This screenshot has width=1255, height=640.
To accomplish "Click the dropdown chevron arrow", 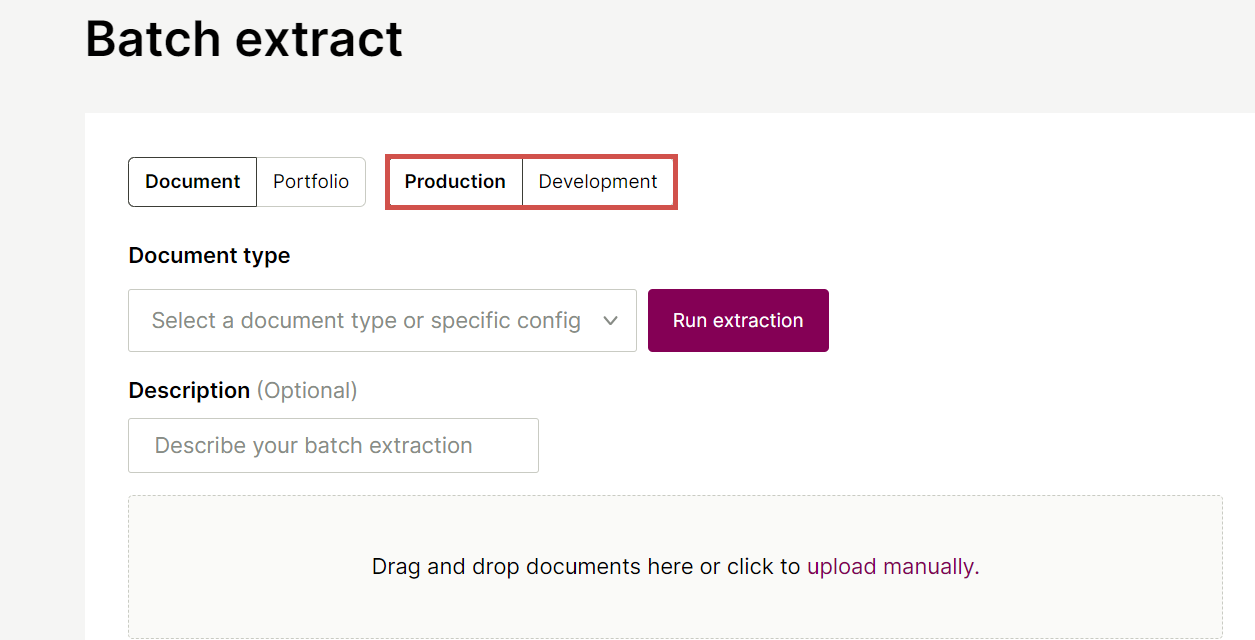I will [x=611, y=321].
